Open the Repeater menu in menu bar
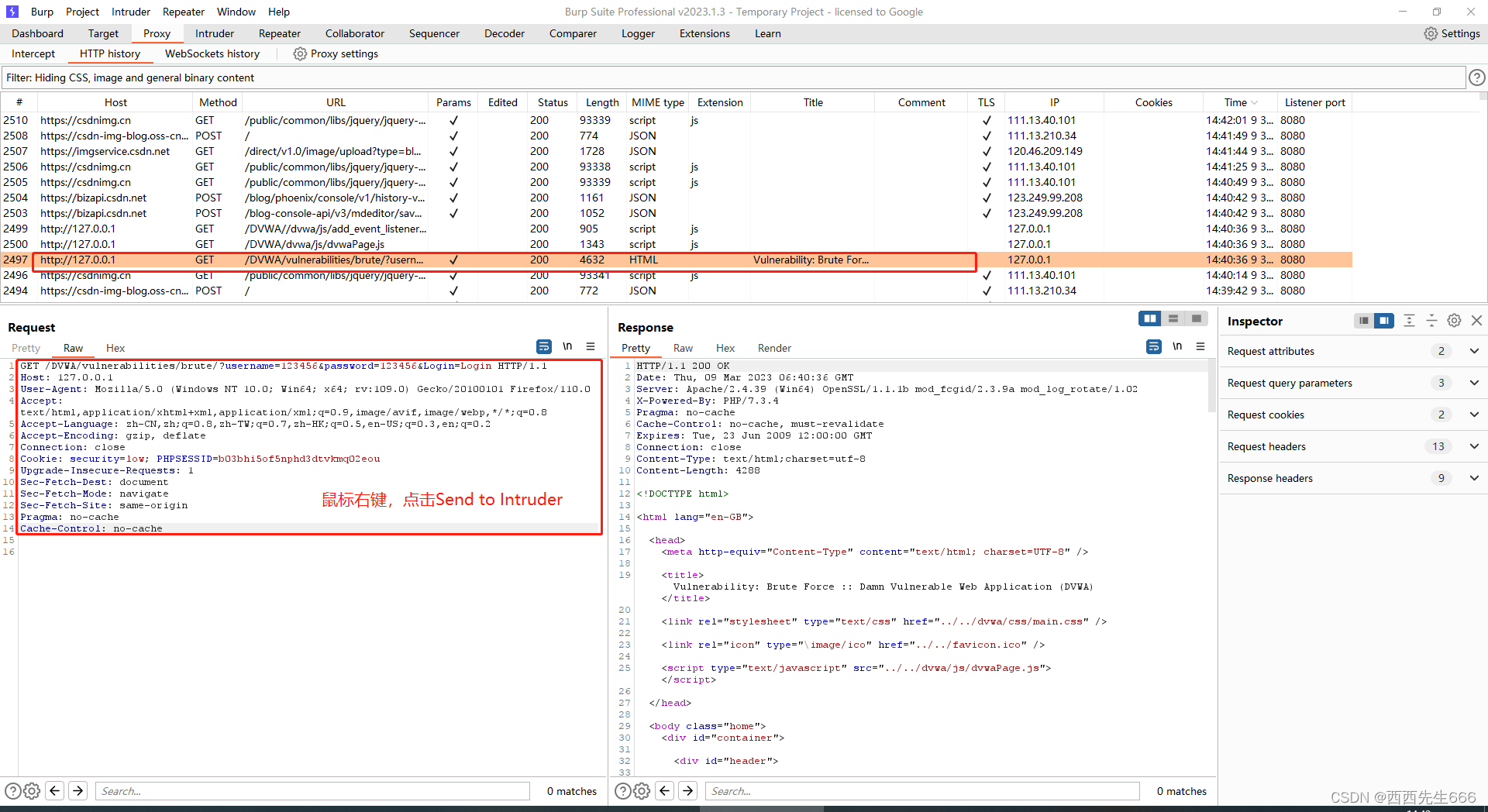Screen dimensions: 1488x812 pyautogui.click(x=184, y=12)
